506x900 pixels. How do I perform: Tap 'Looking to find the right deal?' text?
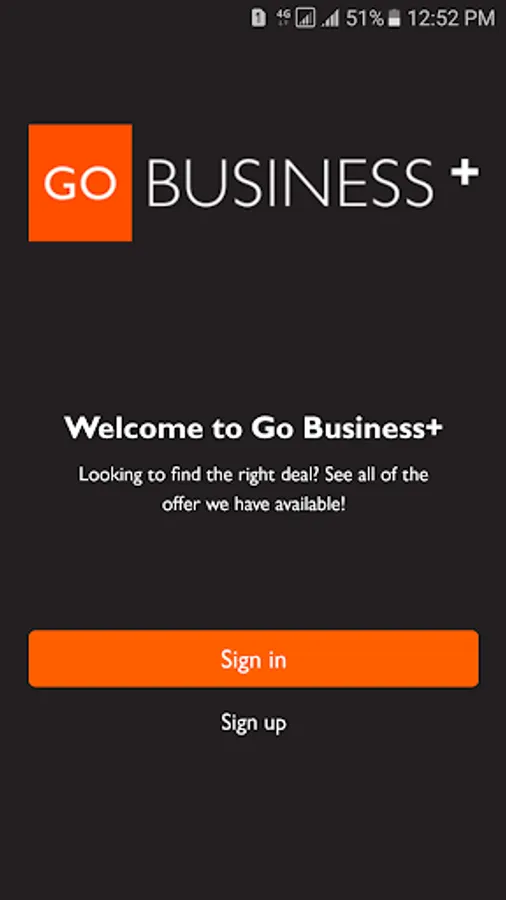pyautogui.click(x=199, y=475)
